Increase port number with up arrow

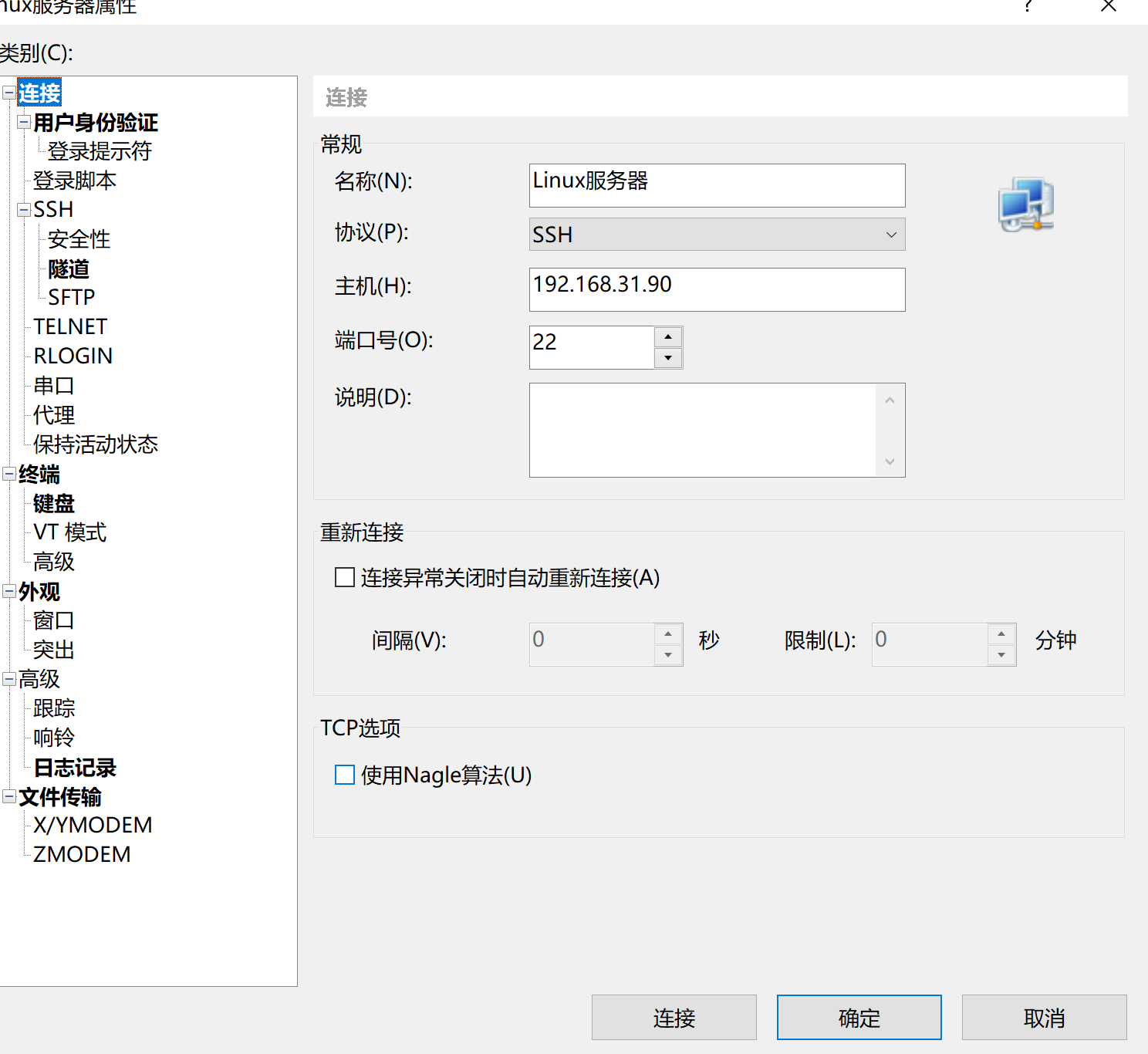[x=668, y=336]
